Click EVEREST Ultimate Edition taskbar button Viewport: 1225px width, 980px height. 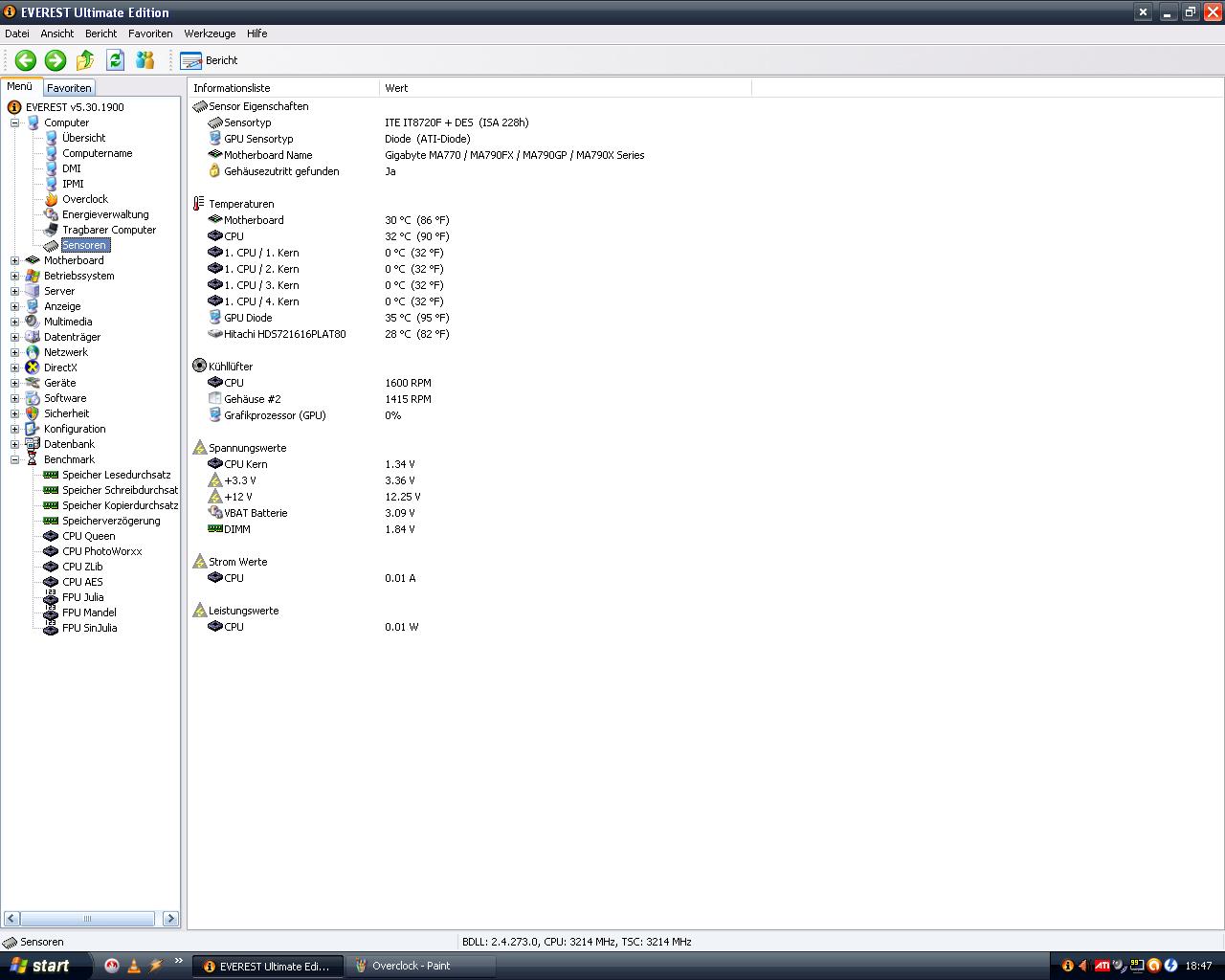pos(267,966)
